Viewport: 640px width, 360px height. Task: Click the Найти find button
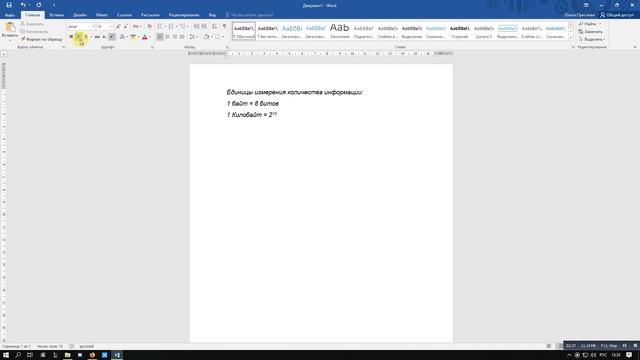[x=589, y=24]
